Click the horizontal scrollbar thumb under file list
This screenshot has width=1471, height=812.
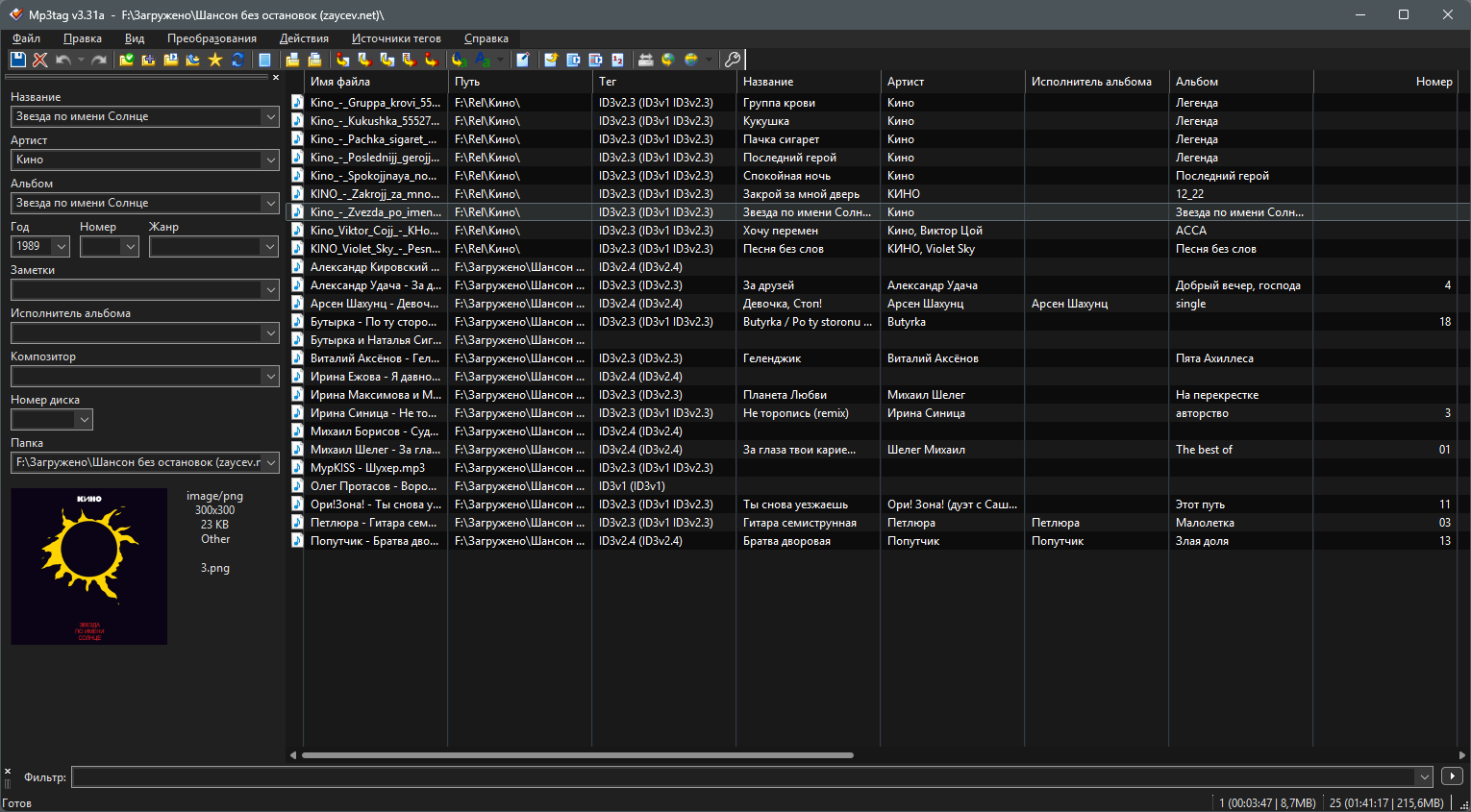click(577, 755)
